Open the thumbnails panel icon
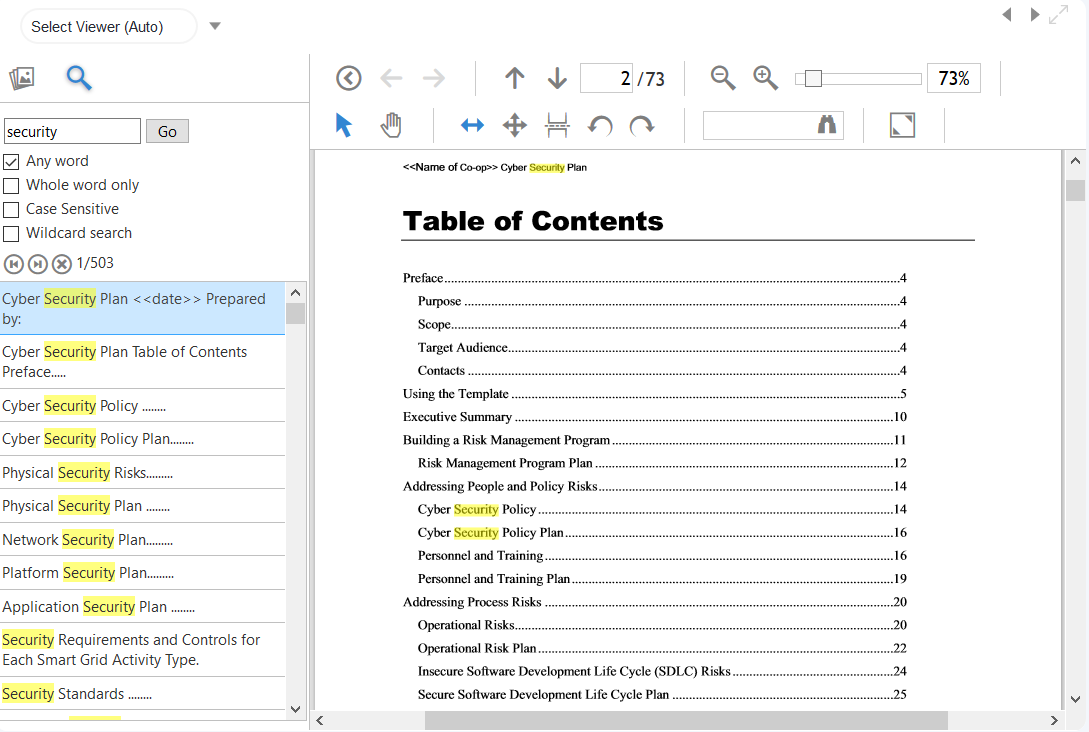Image resolution: width=1089 pixels, height=732 pixels. coord(22,78)
